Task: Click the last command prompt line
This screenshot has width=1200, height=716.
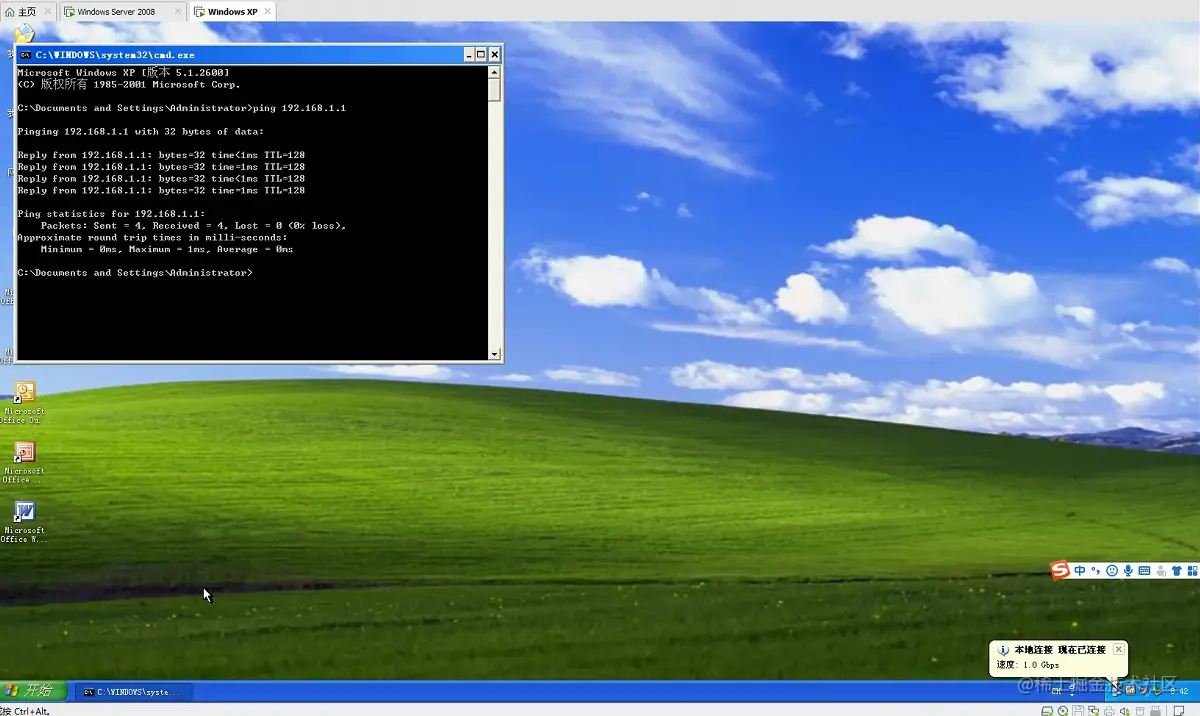Action: [x=134, y=273]
